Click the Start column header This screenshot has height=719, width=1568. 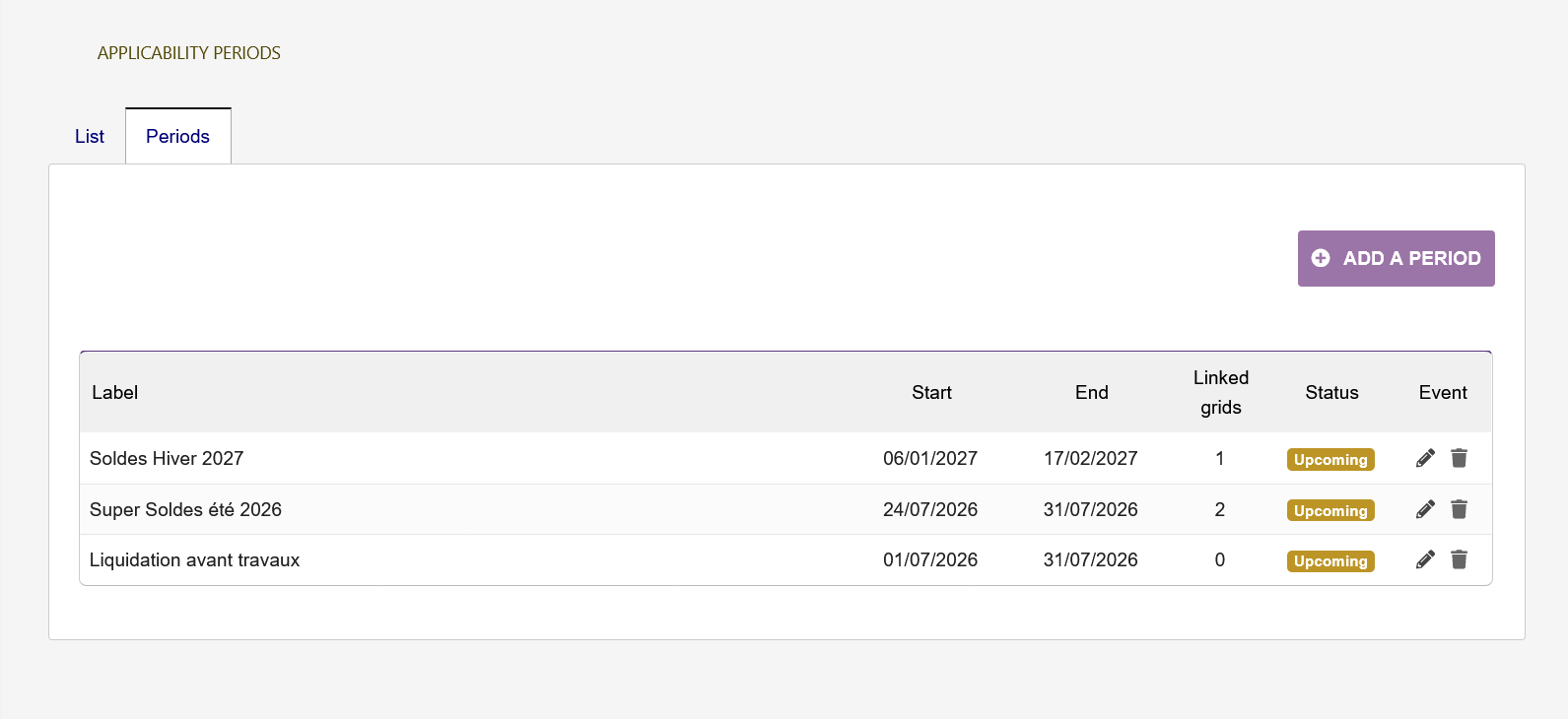[x=931, y=393]
